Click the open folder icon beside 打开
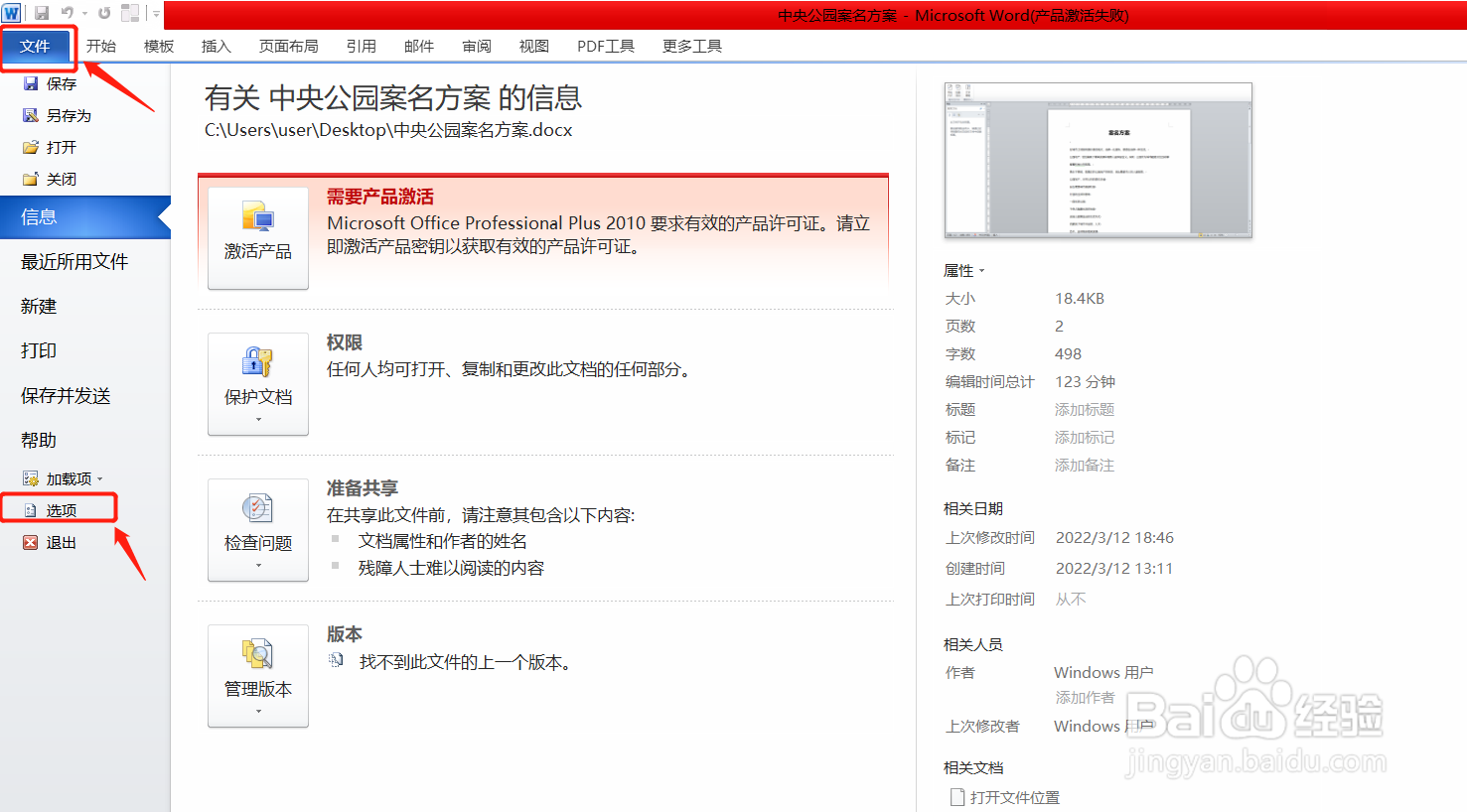Image resolution: width=1467 pixels, height=812 pixels. pos(31,147)
